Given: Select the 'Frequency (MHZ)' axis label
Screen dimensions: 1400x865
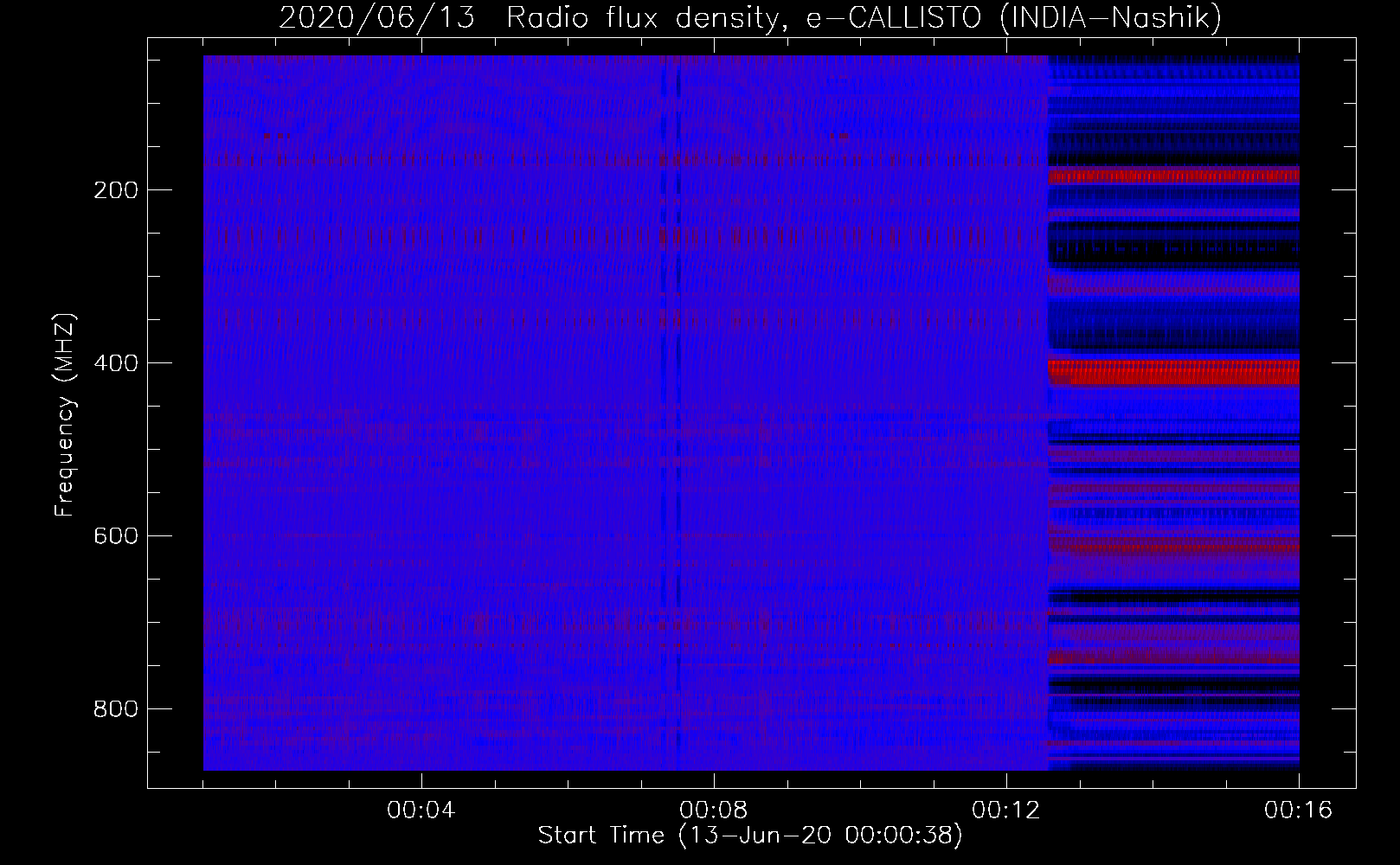Looking at the screenshot, I should tap(65, 415).
